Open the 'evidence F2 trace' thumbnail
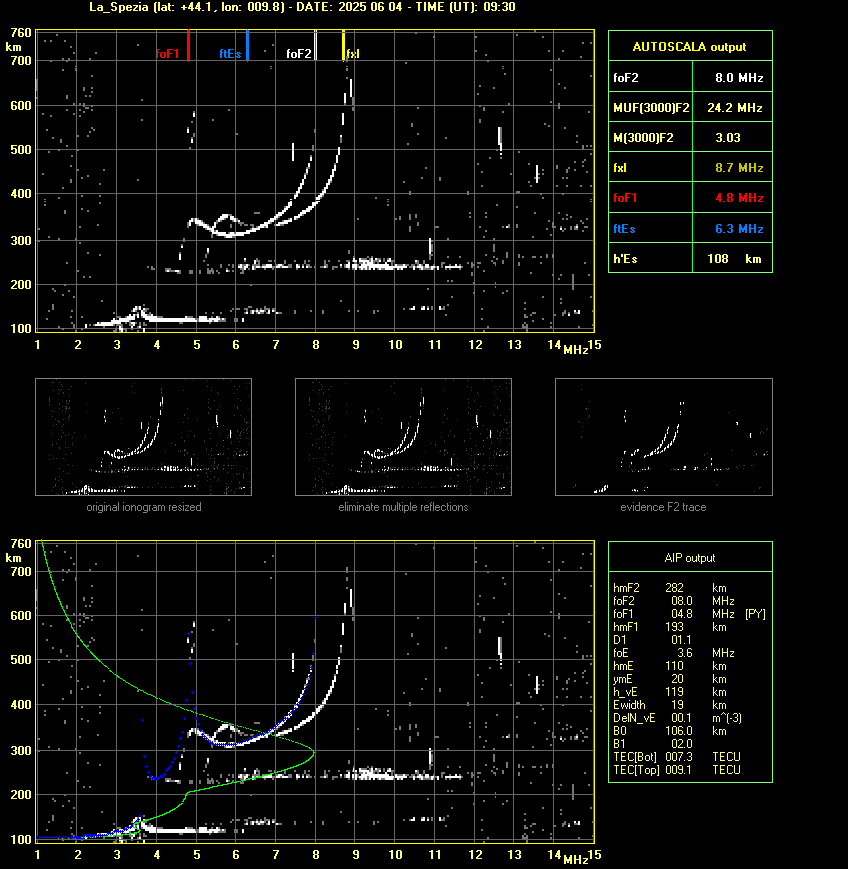 pyautogui.click(x=664, y=437)
